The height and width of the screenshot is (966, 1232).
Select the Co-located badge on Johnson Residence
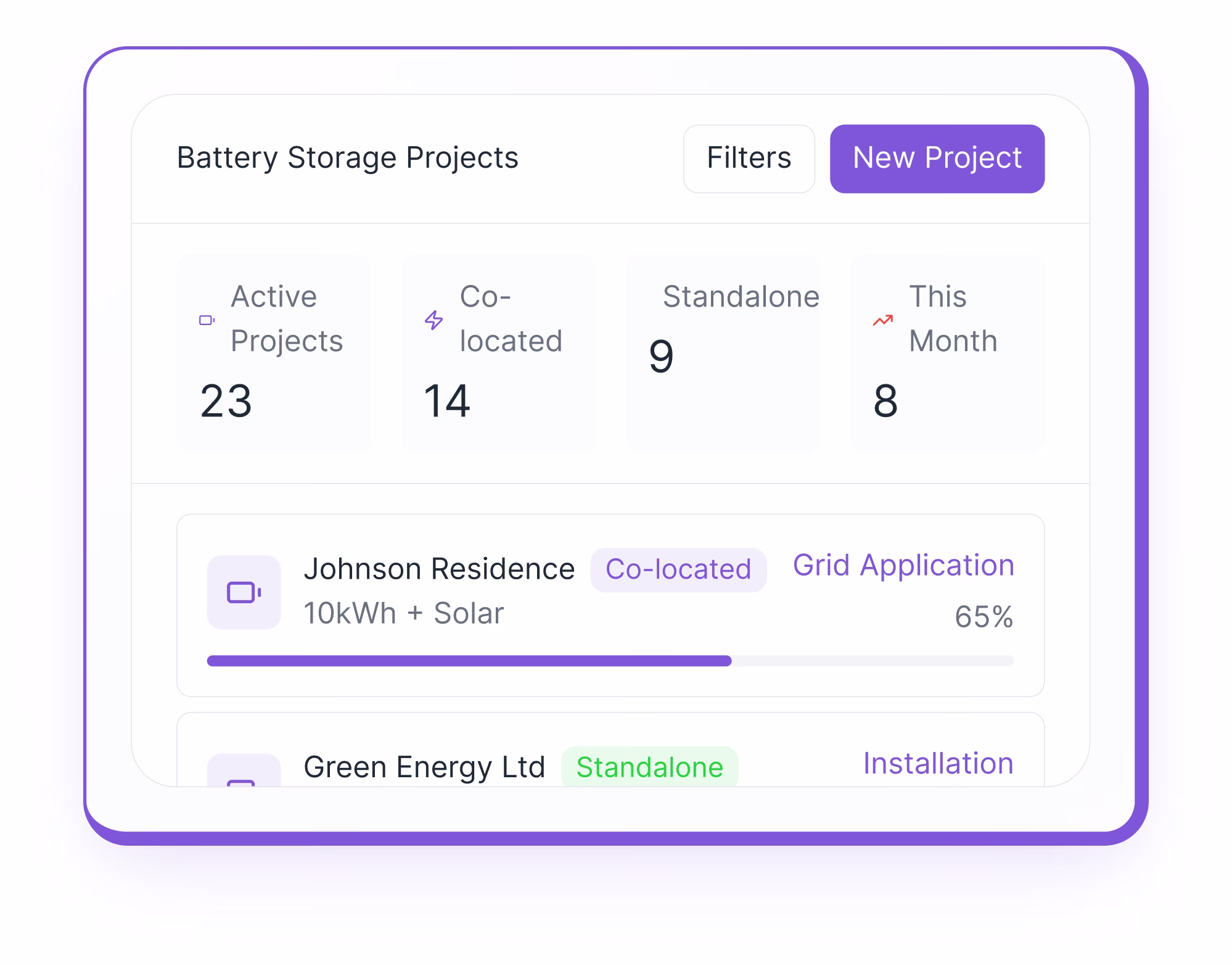click(678, 569)
